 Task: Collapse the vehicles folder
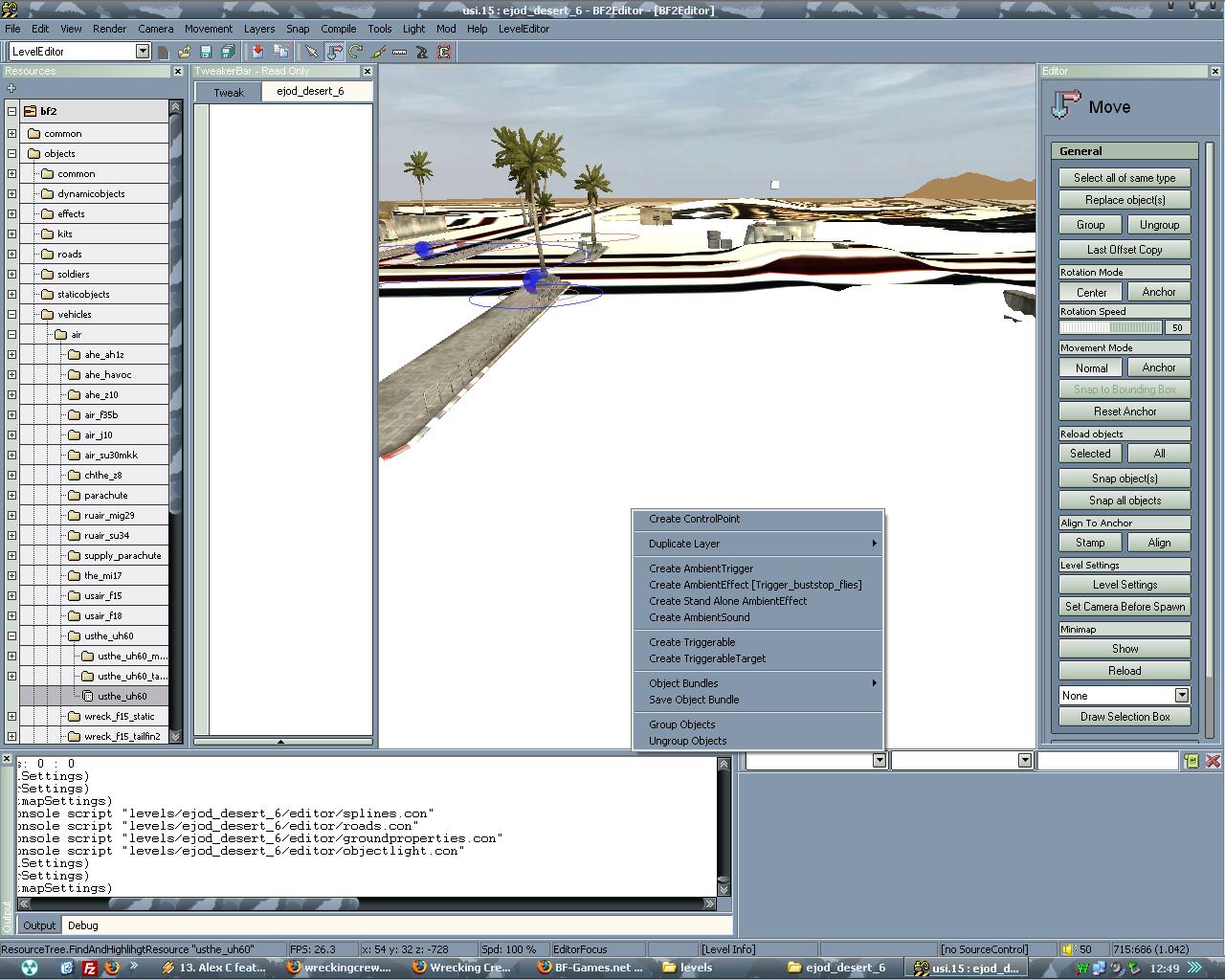click(x=11, y=314)
